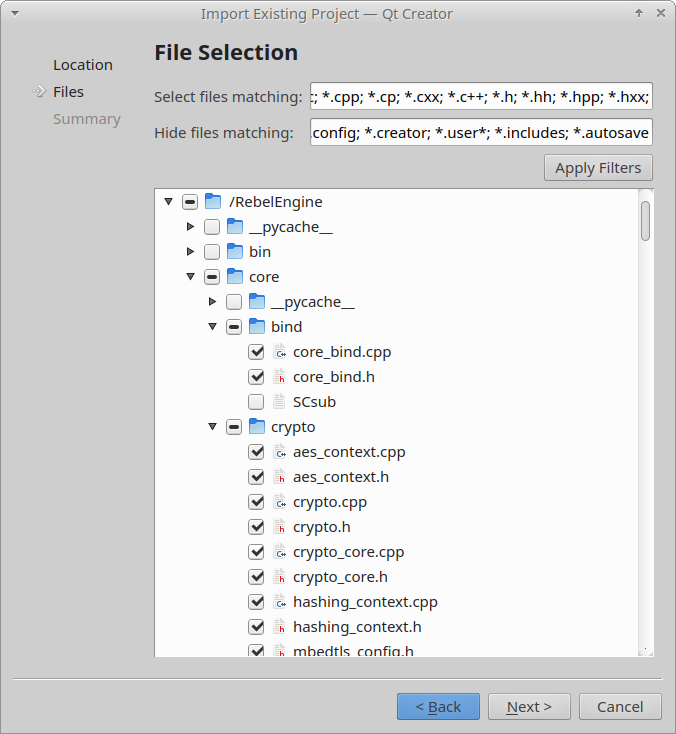Click the SCsub plain file icon
Screen dimensions: 676x734
point(279,402)
